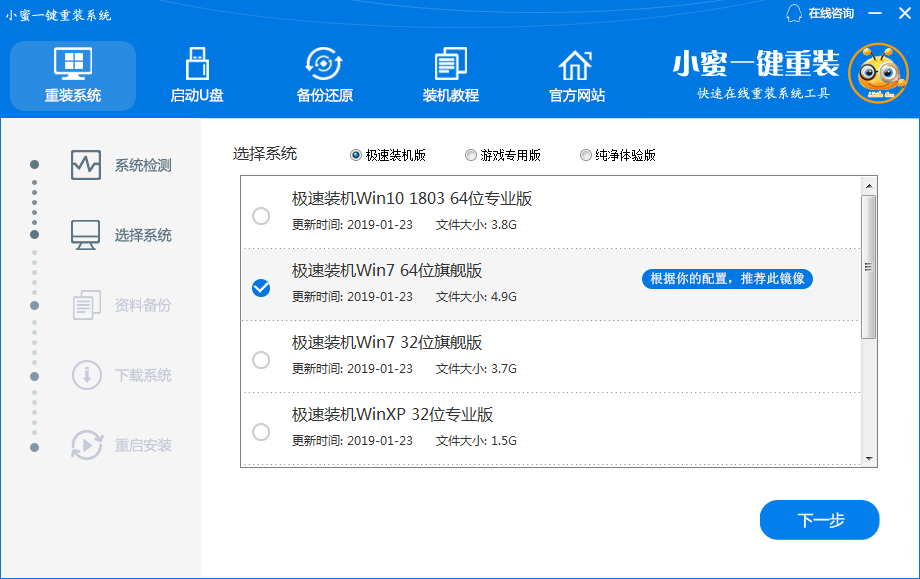The width and height of the screenshot is (920, 579).
Task: Click the 资料备份 step icon in sidebar
Action: point(86,305)
